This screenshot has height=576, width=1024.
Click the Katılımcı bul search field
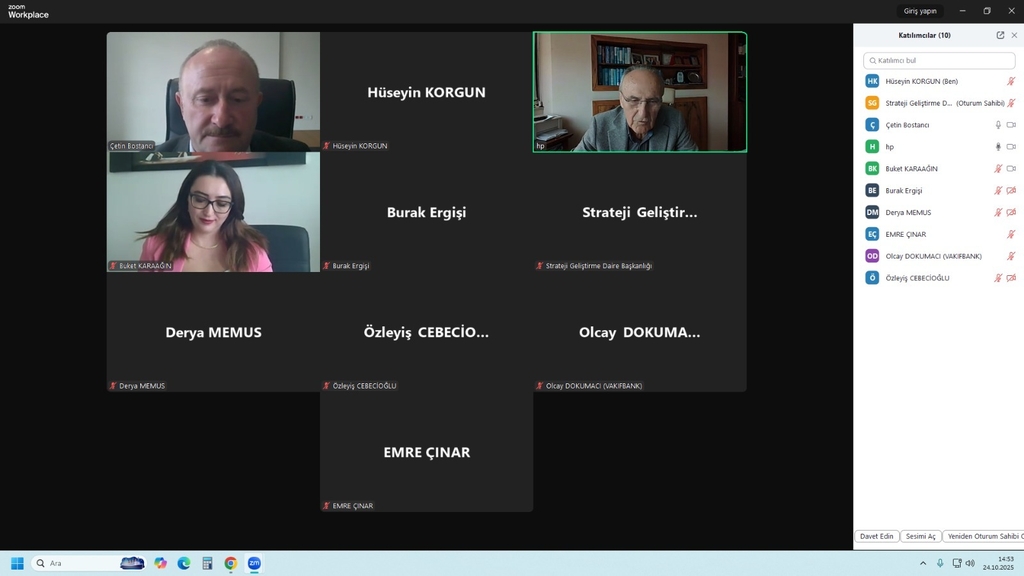point(938,60)
